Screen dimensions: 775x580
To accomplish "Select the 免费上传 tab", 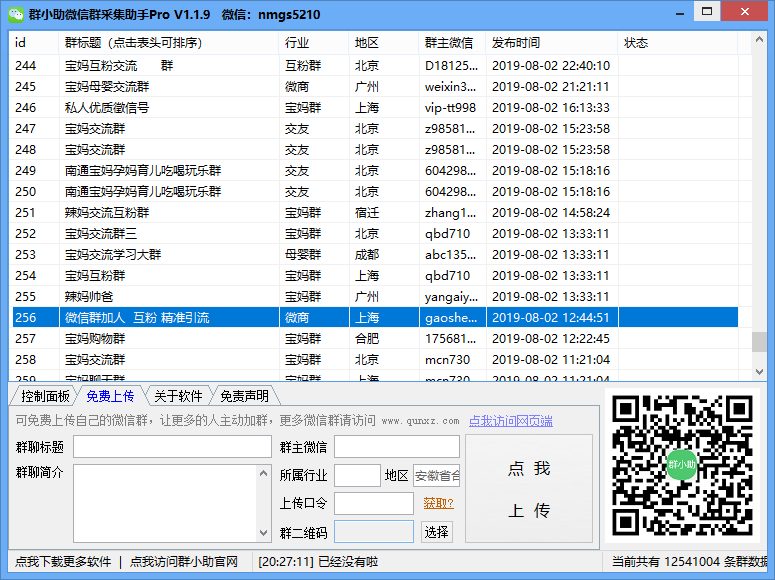I will (x=110, y=396).
